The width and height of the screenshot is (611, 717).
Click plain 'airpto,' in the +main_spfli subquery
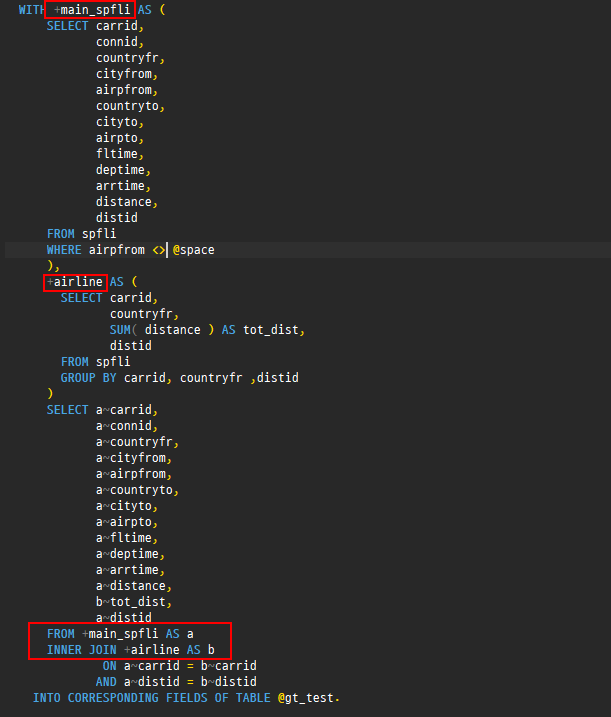tap(120, 138)
